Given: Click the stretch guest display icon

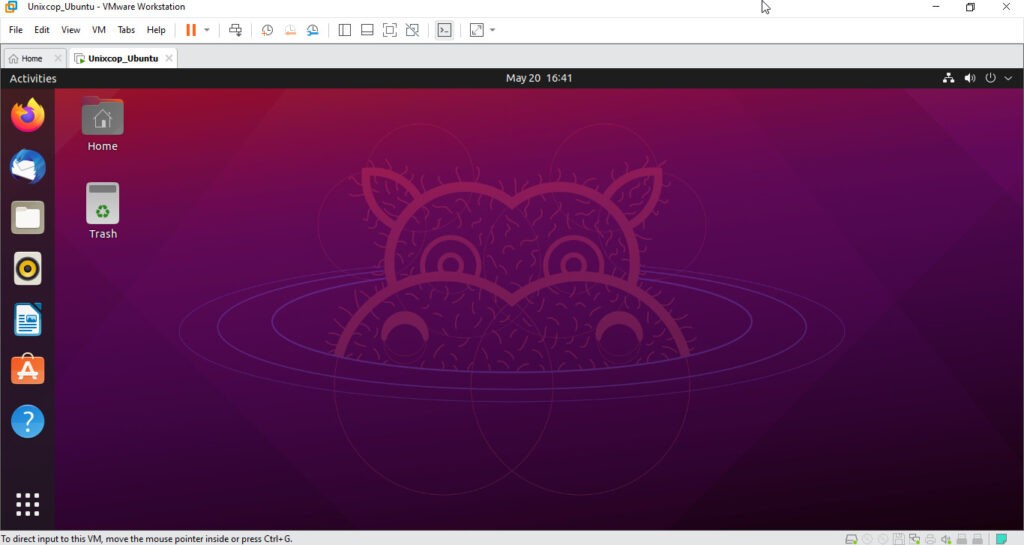Looking at the screenshot, I should (477, 30).
